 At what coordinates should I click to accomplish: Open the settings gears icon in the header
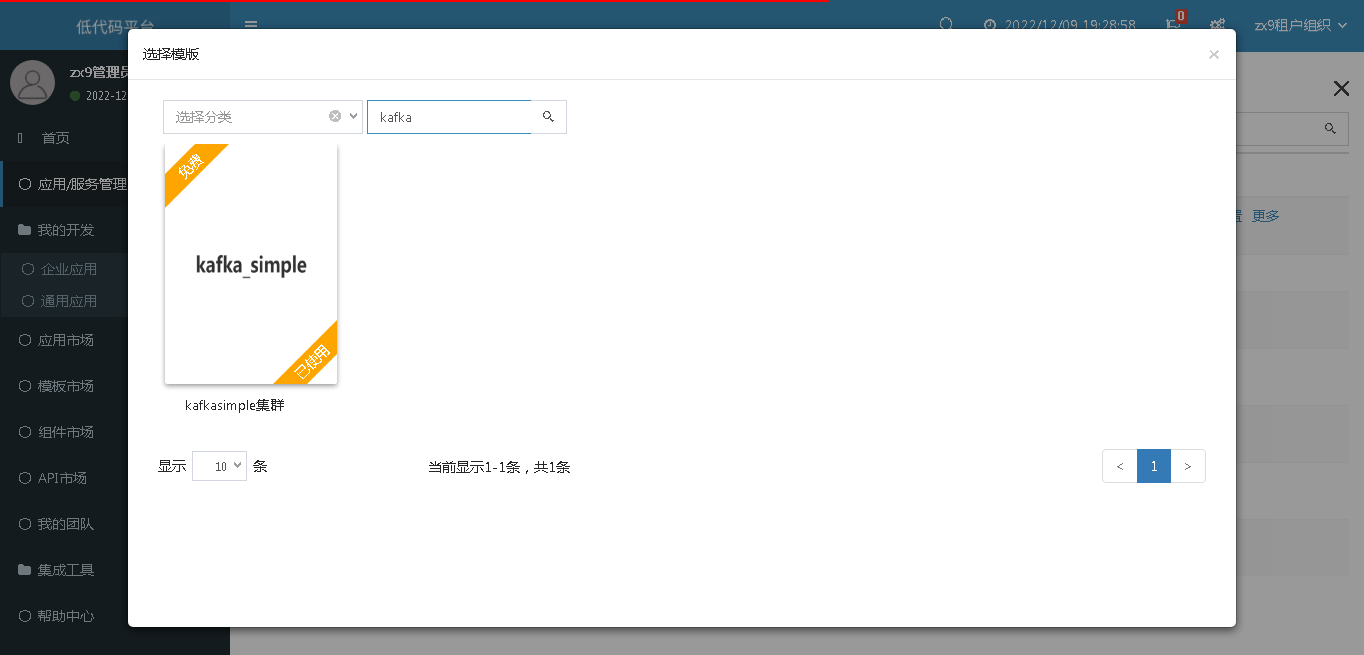click(1217, 25)
